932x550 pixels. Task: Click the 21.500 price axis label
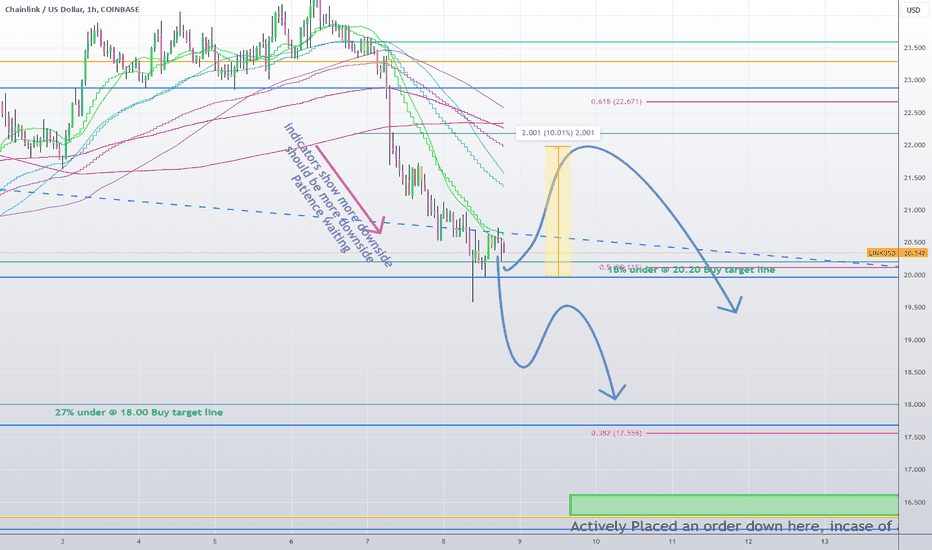coord(914,178)
